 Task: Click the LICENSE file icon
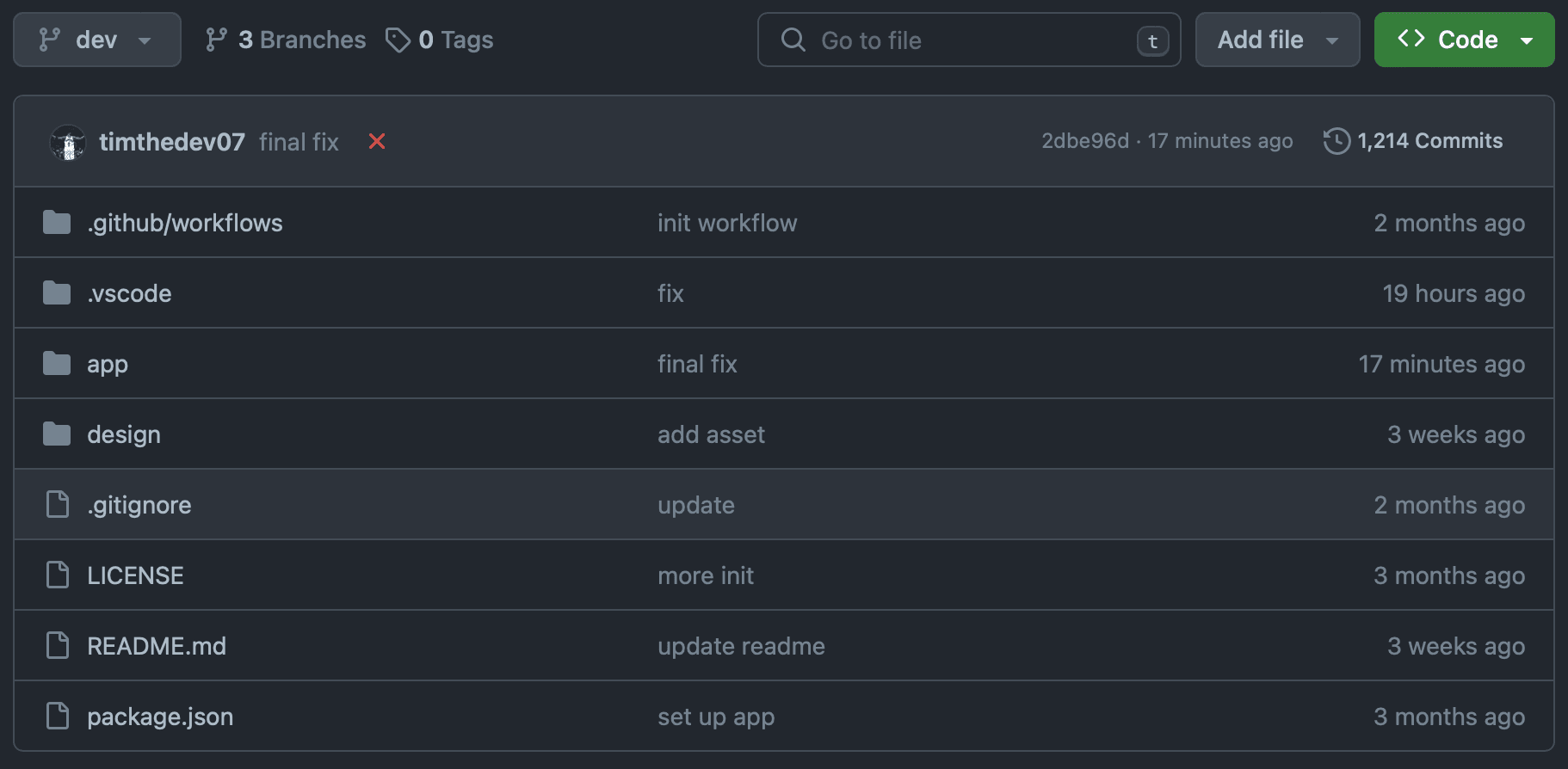pos(58,575)
